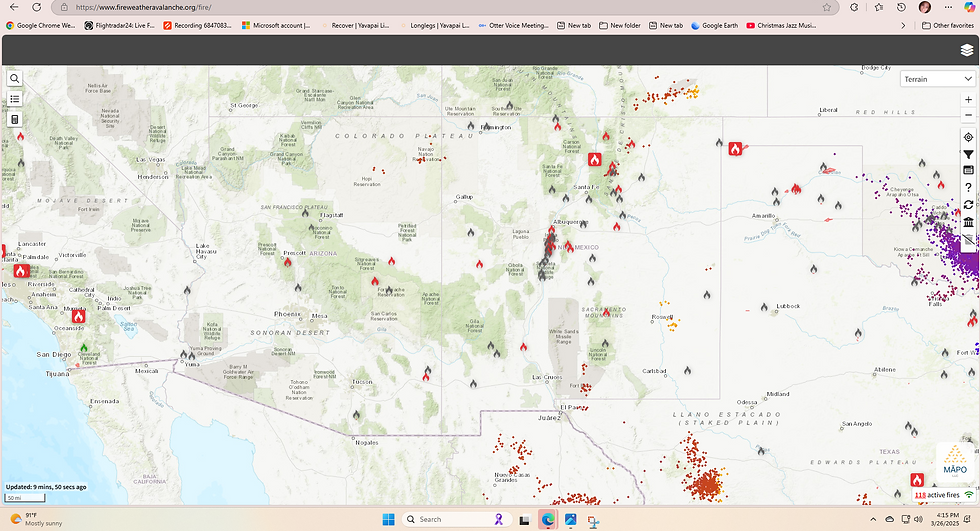This screenshot has width=980, height=531.
Task: Open the Longlegs | Yavapai L... bookmark
Action: point(434,26)
